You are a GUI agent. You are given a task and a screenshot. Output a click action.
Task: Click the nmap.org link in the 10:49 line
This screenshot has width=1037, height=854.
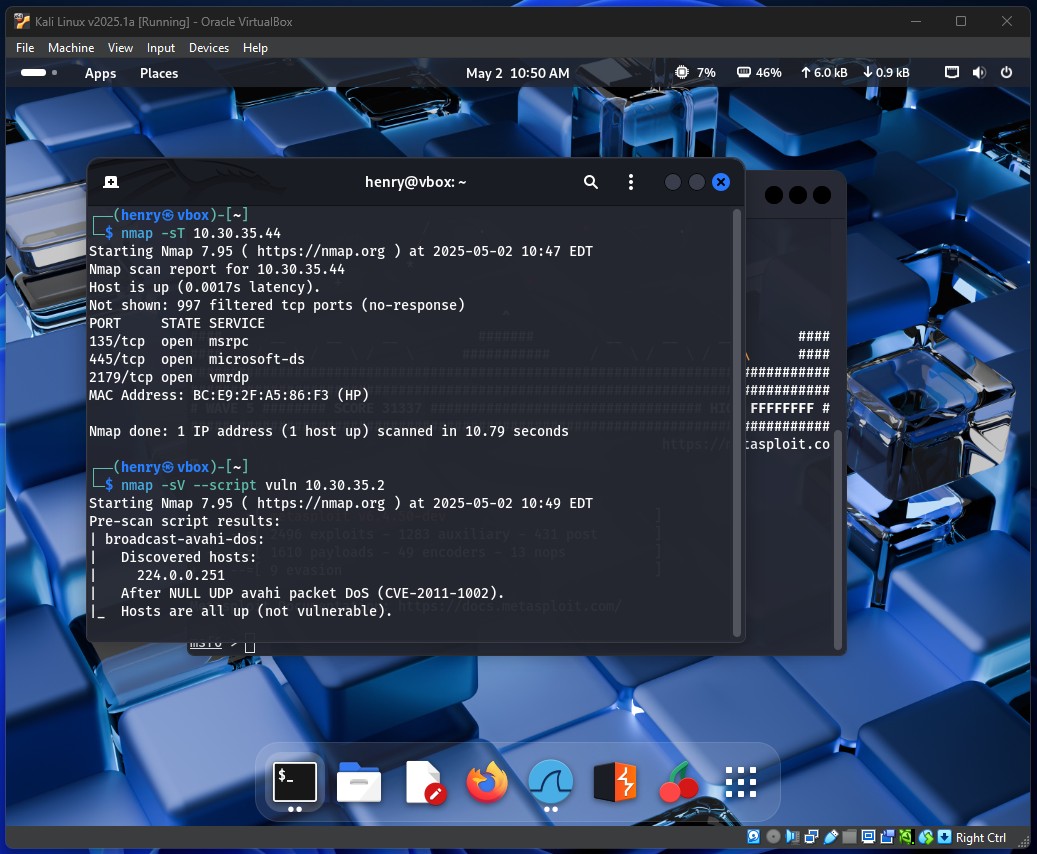point(321,503)
